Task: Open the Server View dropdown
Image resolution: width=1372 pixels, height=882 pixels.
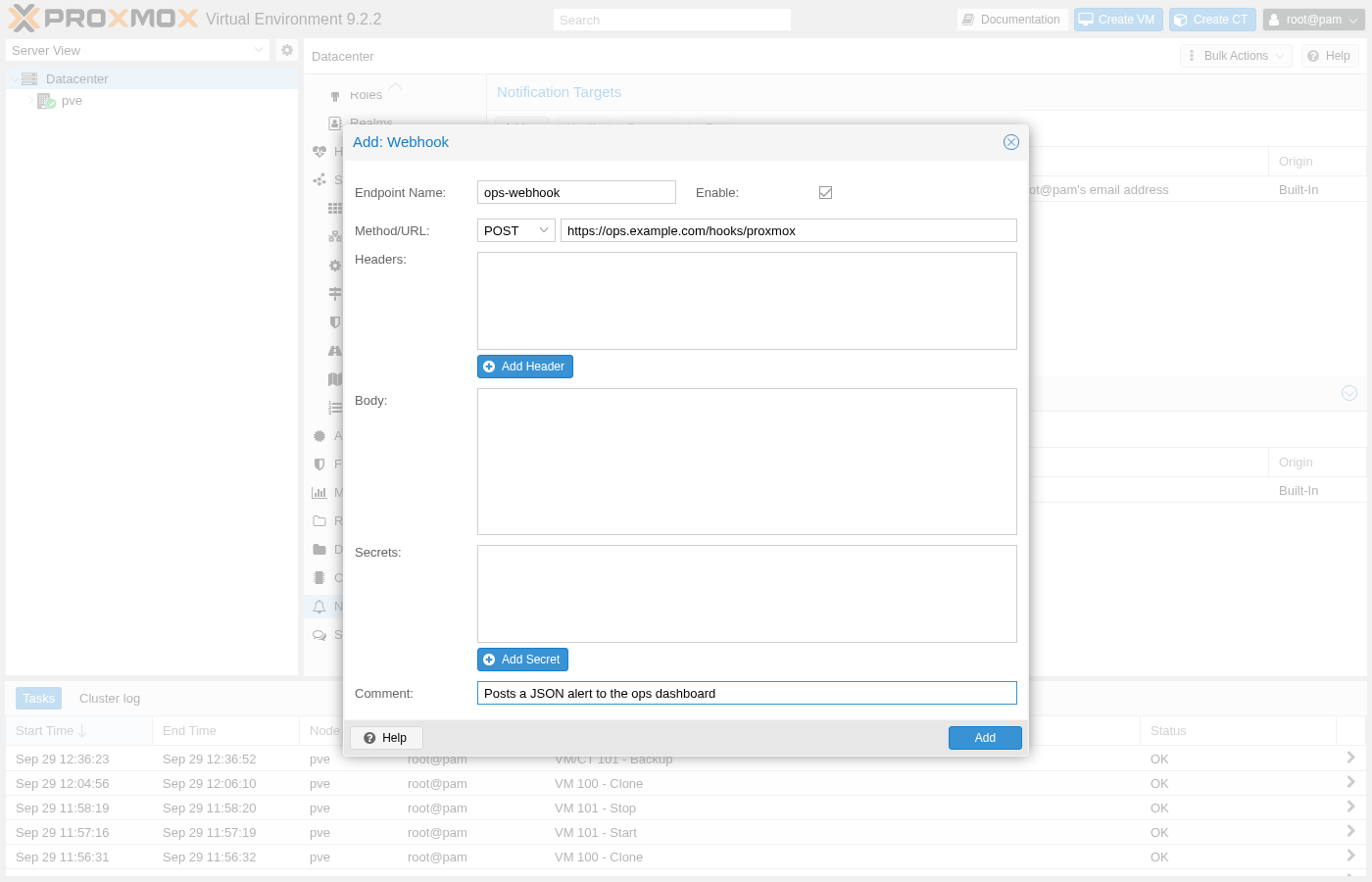Action: tap(259, 50)
